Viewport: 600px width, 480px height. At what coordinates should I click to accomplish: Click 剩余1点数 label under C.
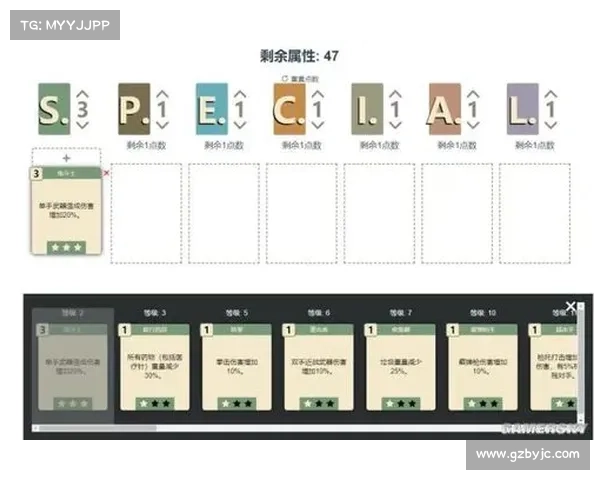pos(302,145)
